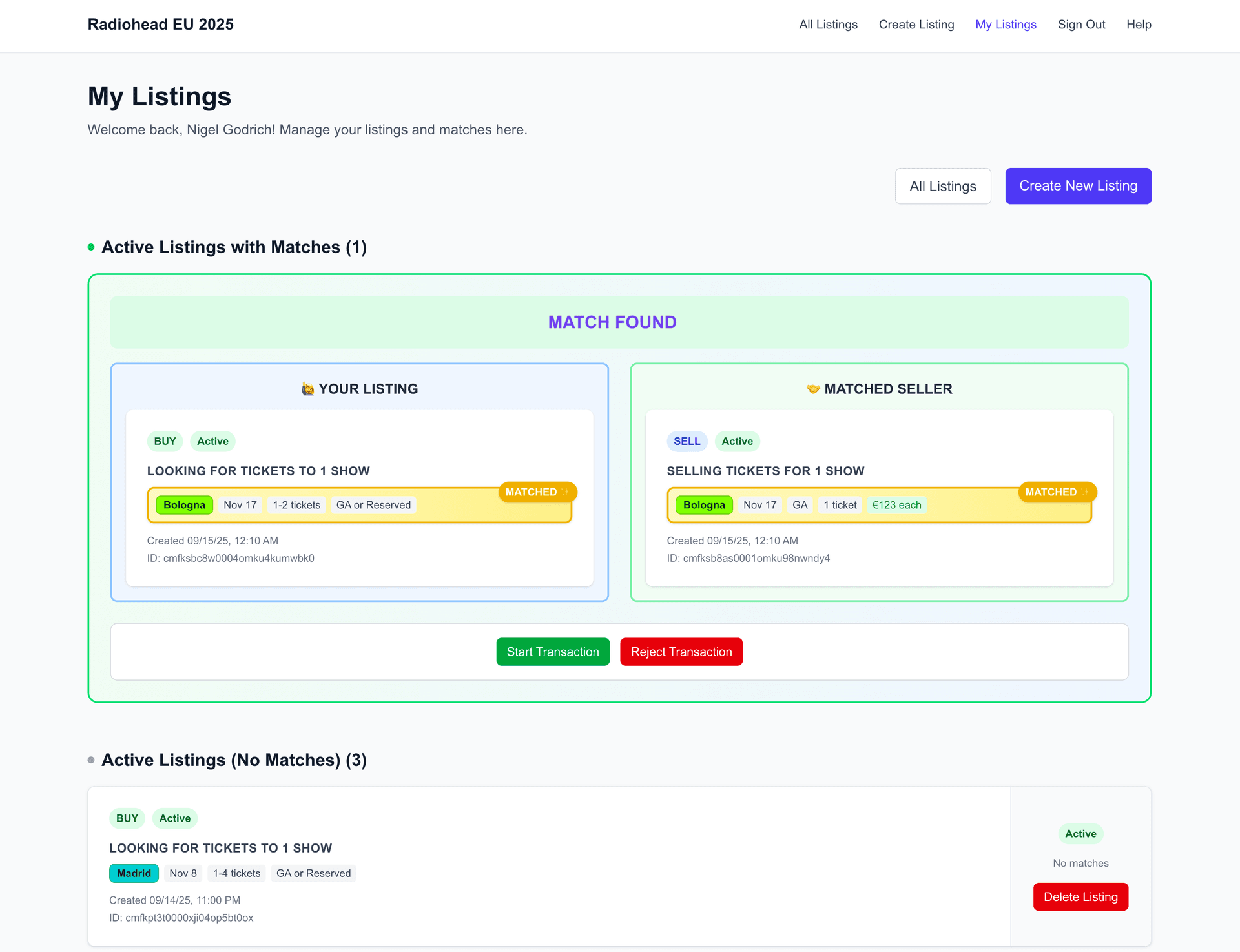Click the Welcome back, Nigel Godrich message
The width and height of the screenshot is (1240, 952).
[307, 130]
